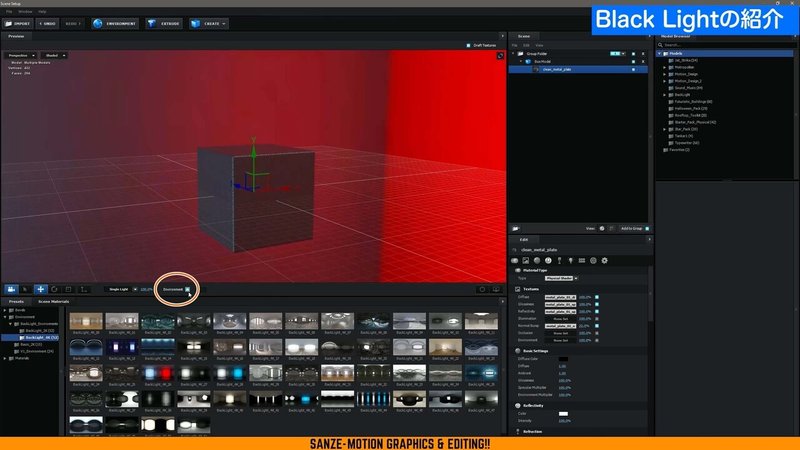
Task: Delete BoxModel with X icon
Action: (643, 62)
